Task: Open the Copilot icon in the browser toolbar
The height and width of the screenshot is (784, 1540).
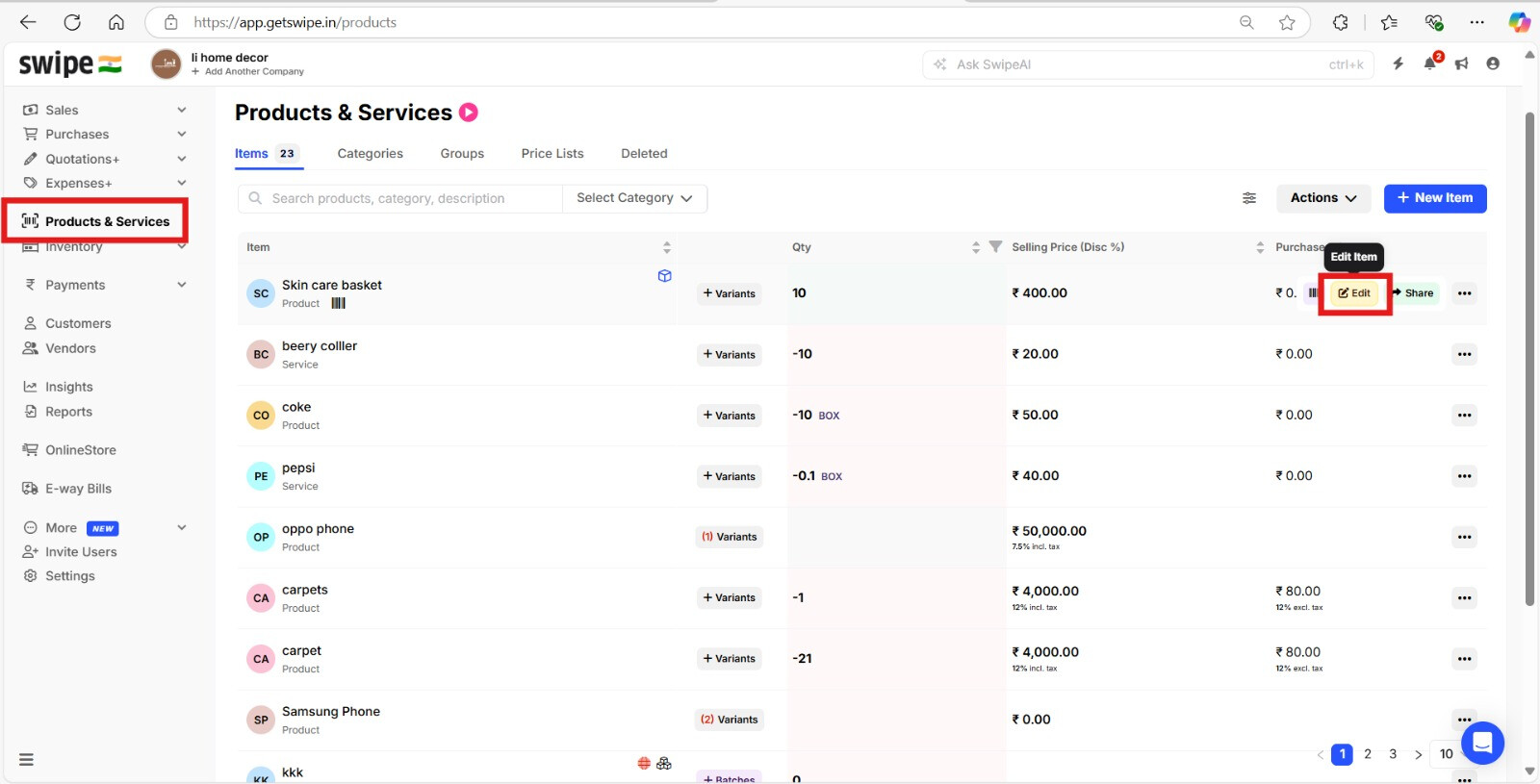Action: coord(1519,22)
